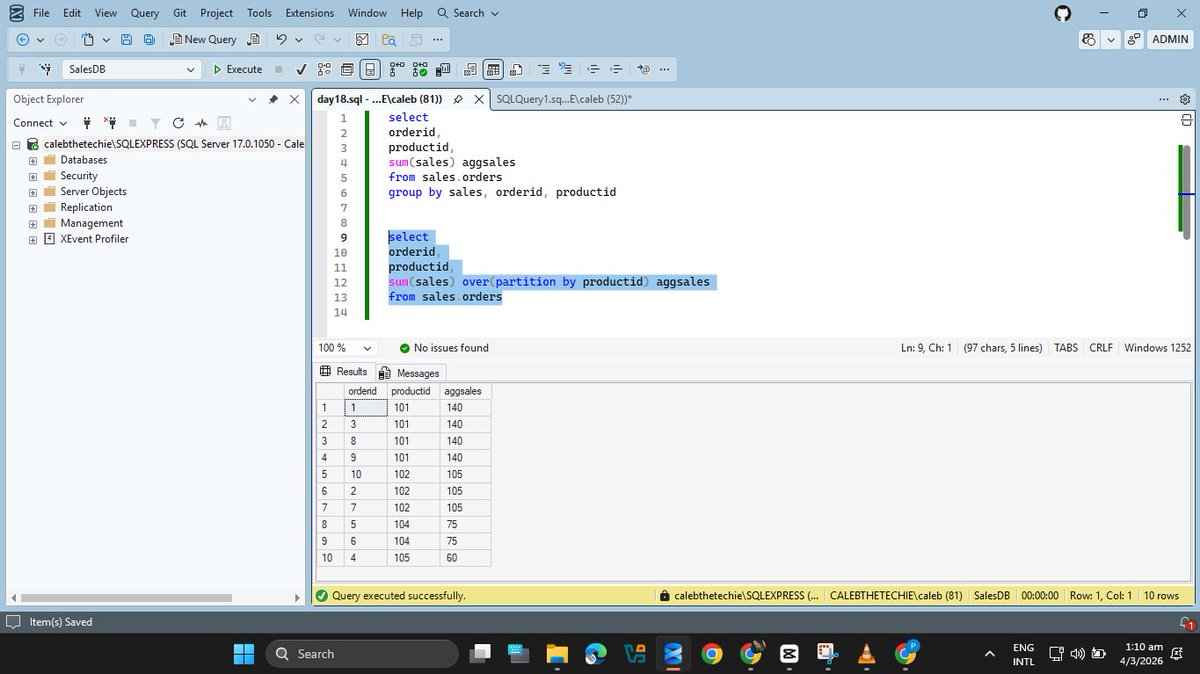1200x674 pixels.
Task: Close the day18.sql tab
Action: click(x=479, y=99)
